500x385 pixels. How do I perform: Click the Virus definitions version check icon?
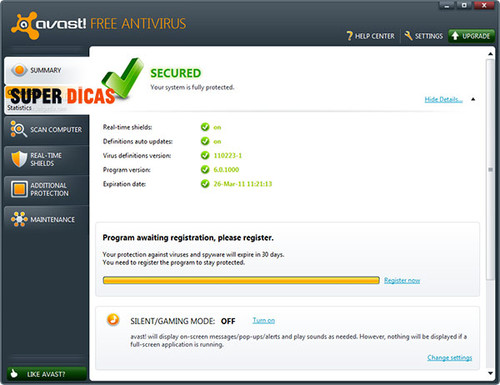point(205,155)
